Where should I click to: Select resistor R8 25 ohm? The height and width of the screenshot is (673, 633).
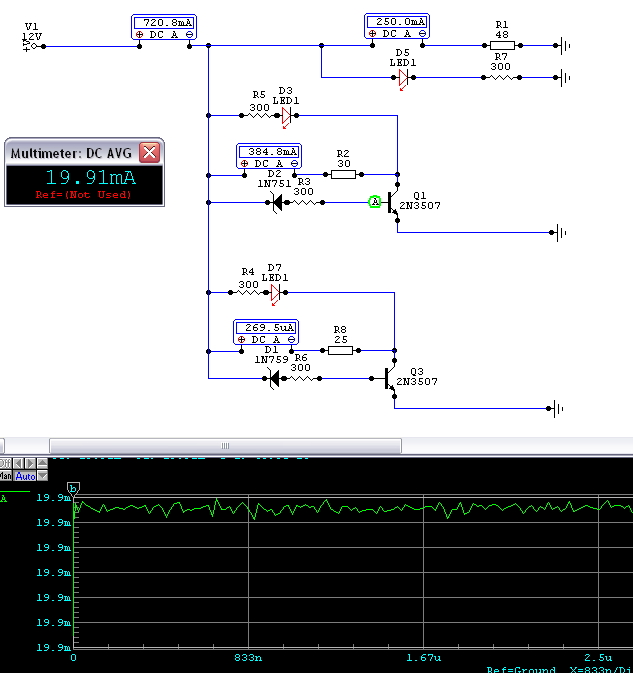pos(340,350)
